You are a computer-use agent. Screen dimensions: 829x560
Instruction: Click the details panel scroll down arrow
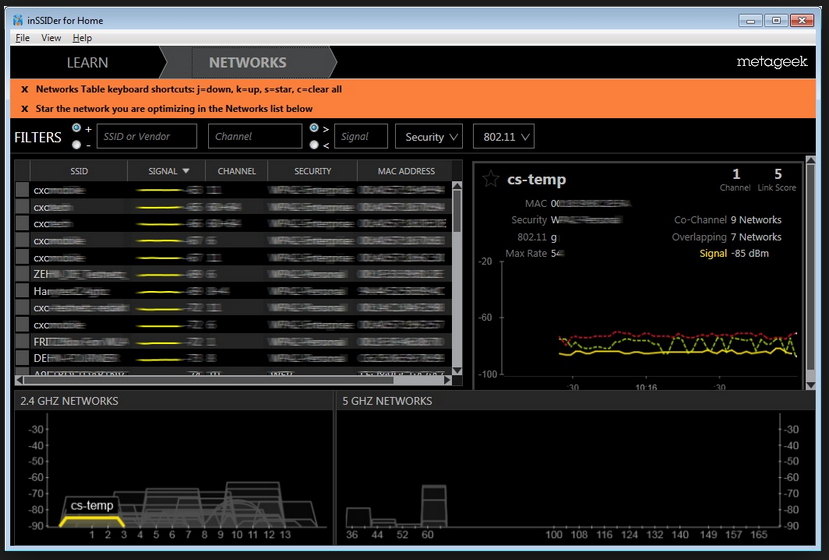[810, 385]
